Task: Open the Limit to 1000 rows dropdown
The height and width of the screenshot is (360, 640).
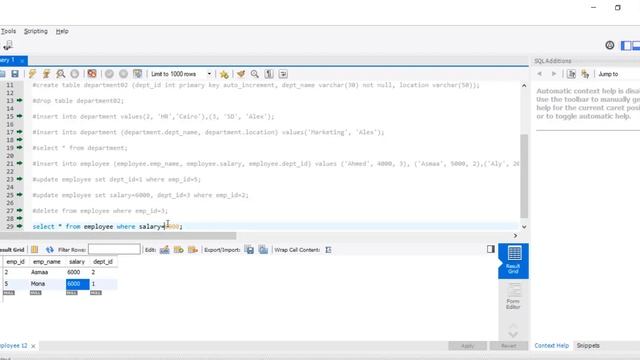Action: pyautogui.click(x=181, y=74)
